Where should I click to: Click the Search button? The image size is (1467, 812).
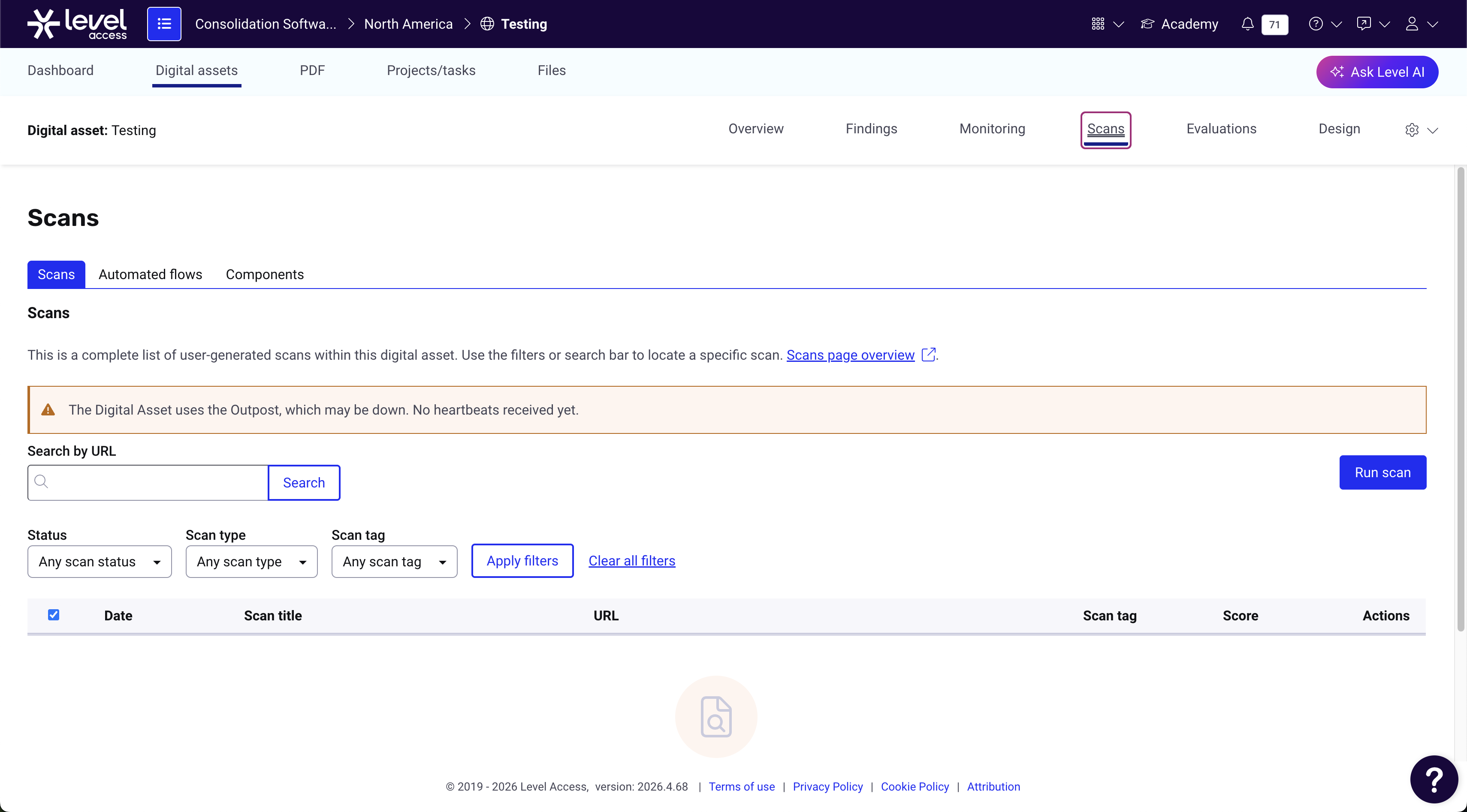pos(304,483)
